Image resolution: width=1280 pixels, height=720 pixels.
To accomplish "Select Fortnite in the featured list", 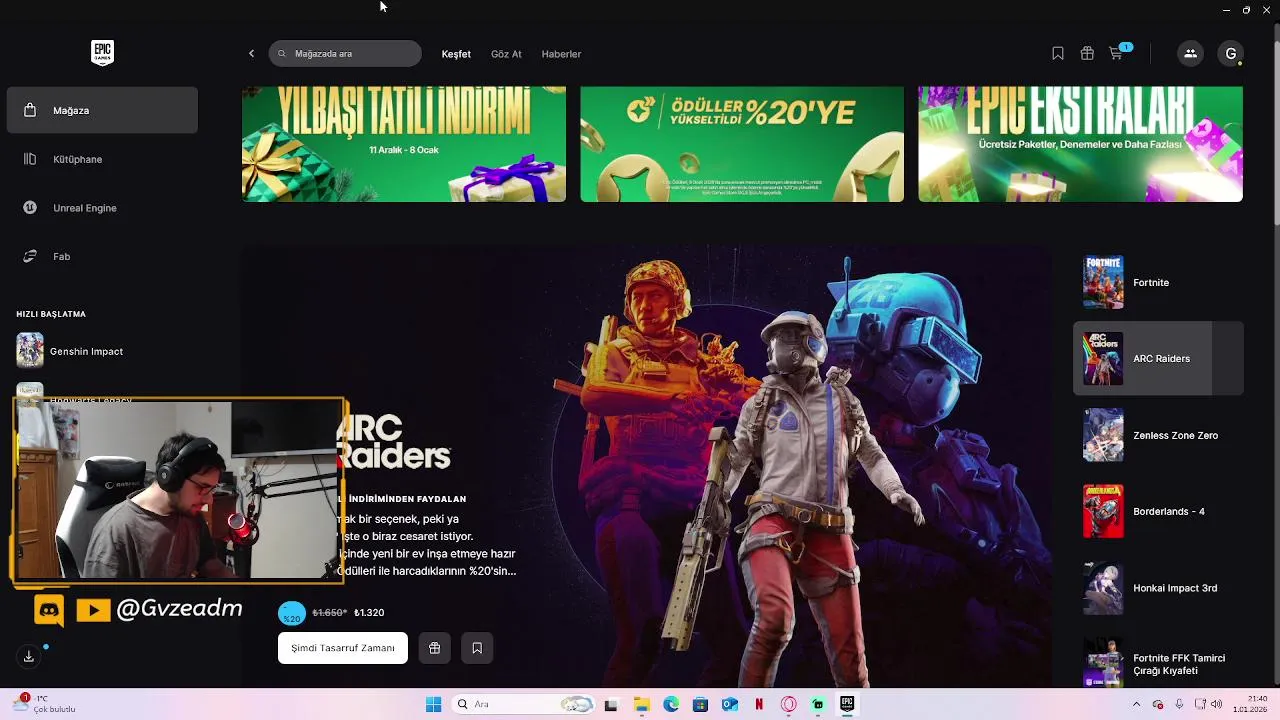I will click(1158, 282).
